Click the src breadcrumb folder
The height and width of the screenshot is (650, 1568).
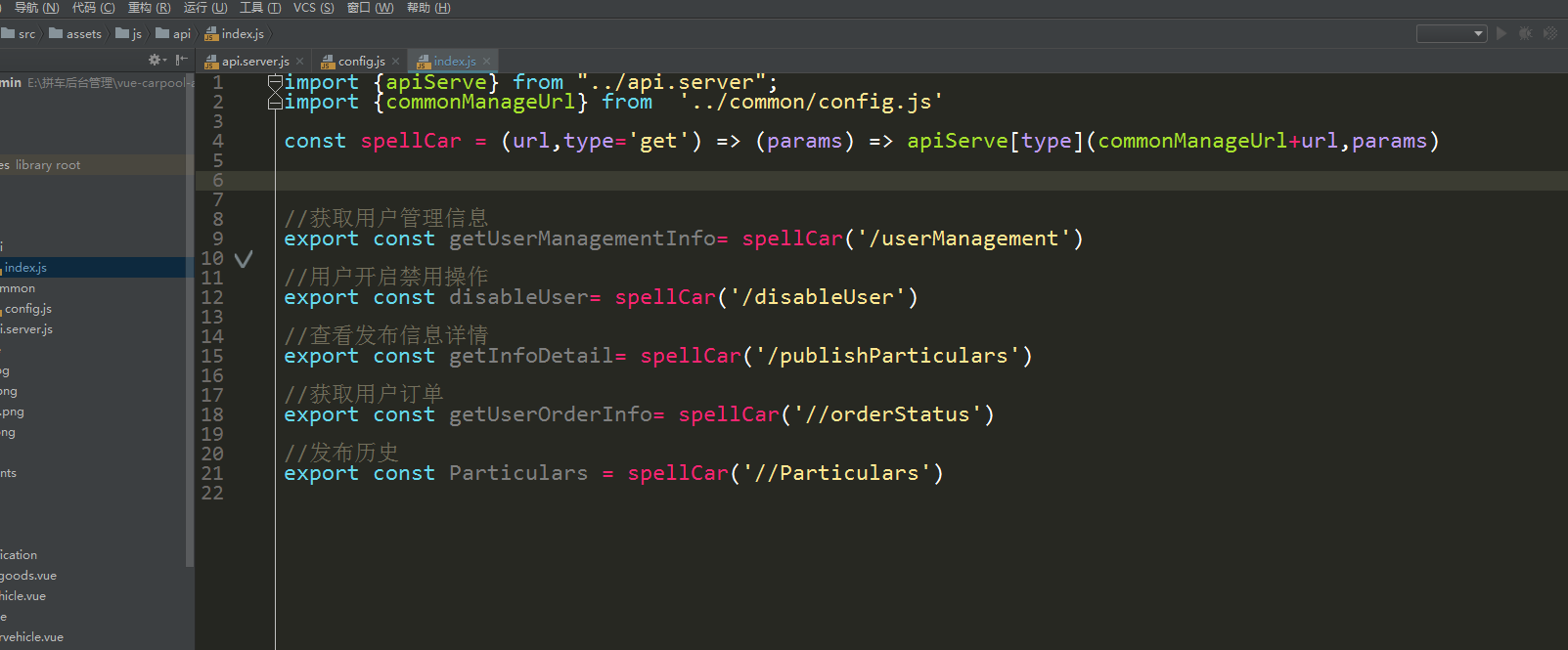tap(19, 34)
